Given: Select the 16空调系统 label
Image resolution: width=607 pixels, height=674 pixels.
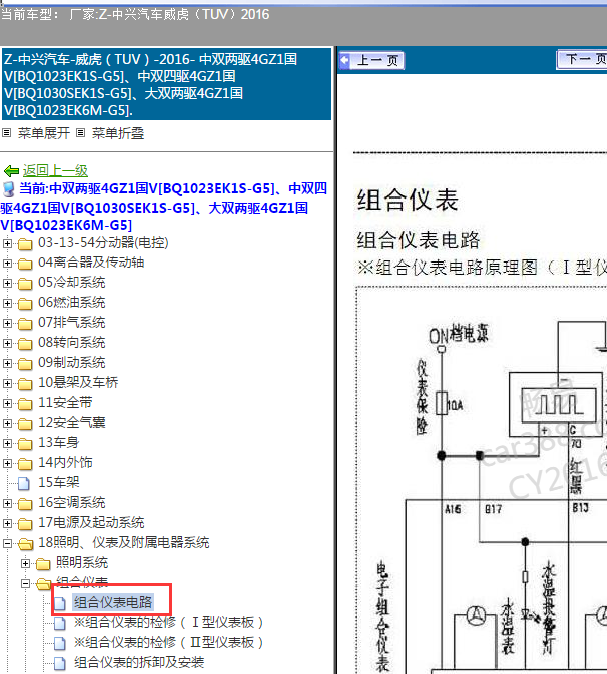Looking at the screenshot, I should [x=71, y=502].
